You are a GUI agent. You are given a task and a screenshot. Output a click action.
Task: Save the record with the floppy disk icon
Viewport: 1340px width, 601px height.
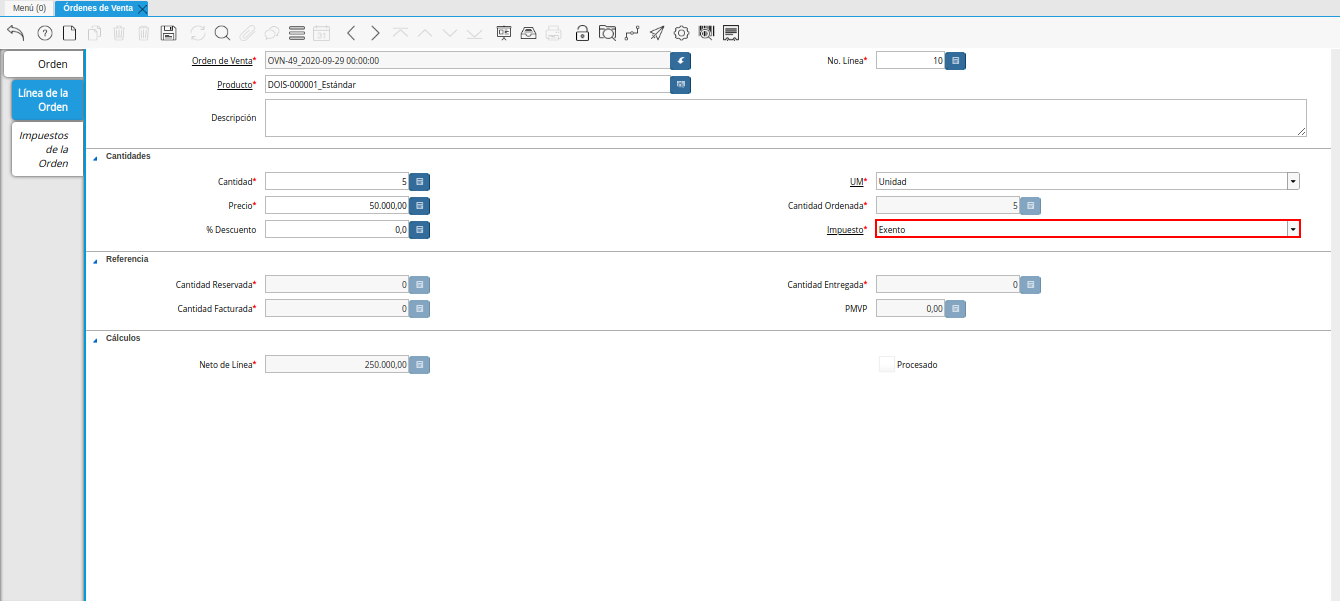(x=169, y=33)
